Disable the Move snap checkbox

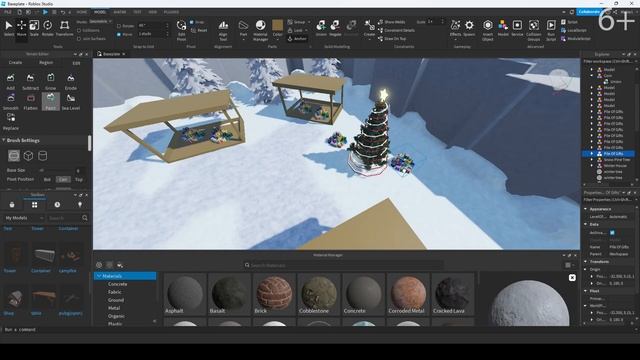[119, 34]
